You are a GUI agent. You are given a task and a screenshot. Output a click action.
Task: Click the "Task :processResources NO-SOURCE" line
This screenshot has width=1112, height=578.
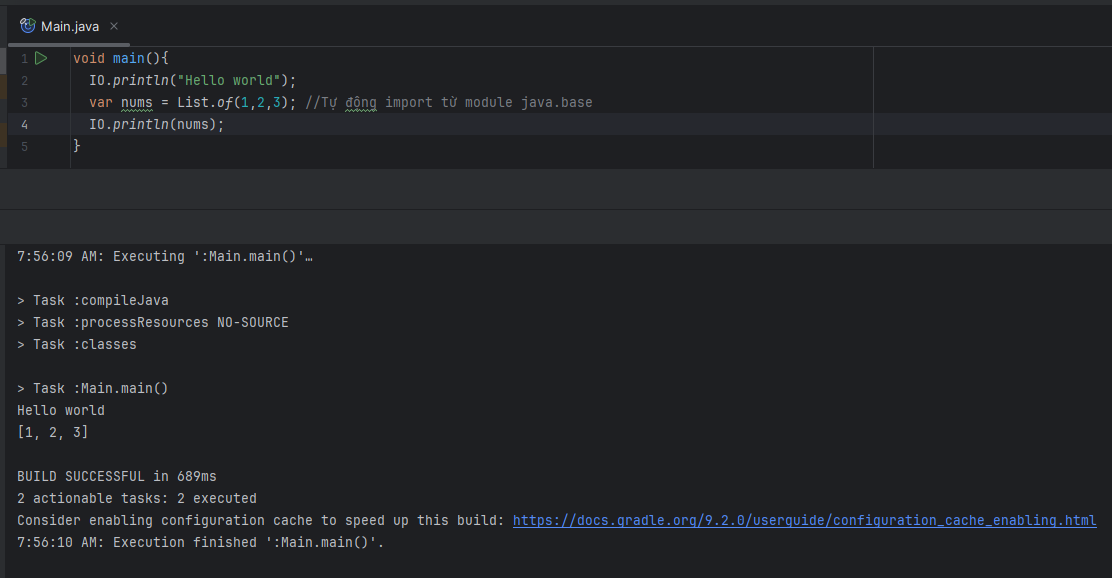[x=152, y=322]
